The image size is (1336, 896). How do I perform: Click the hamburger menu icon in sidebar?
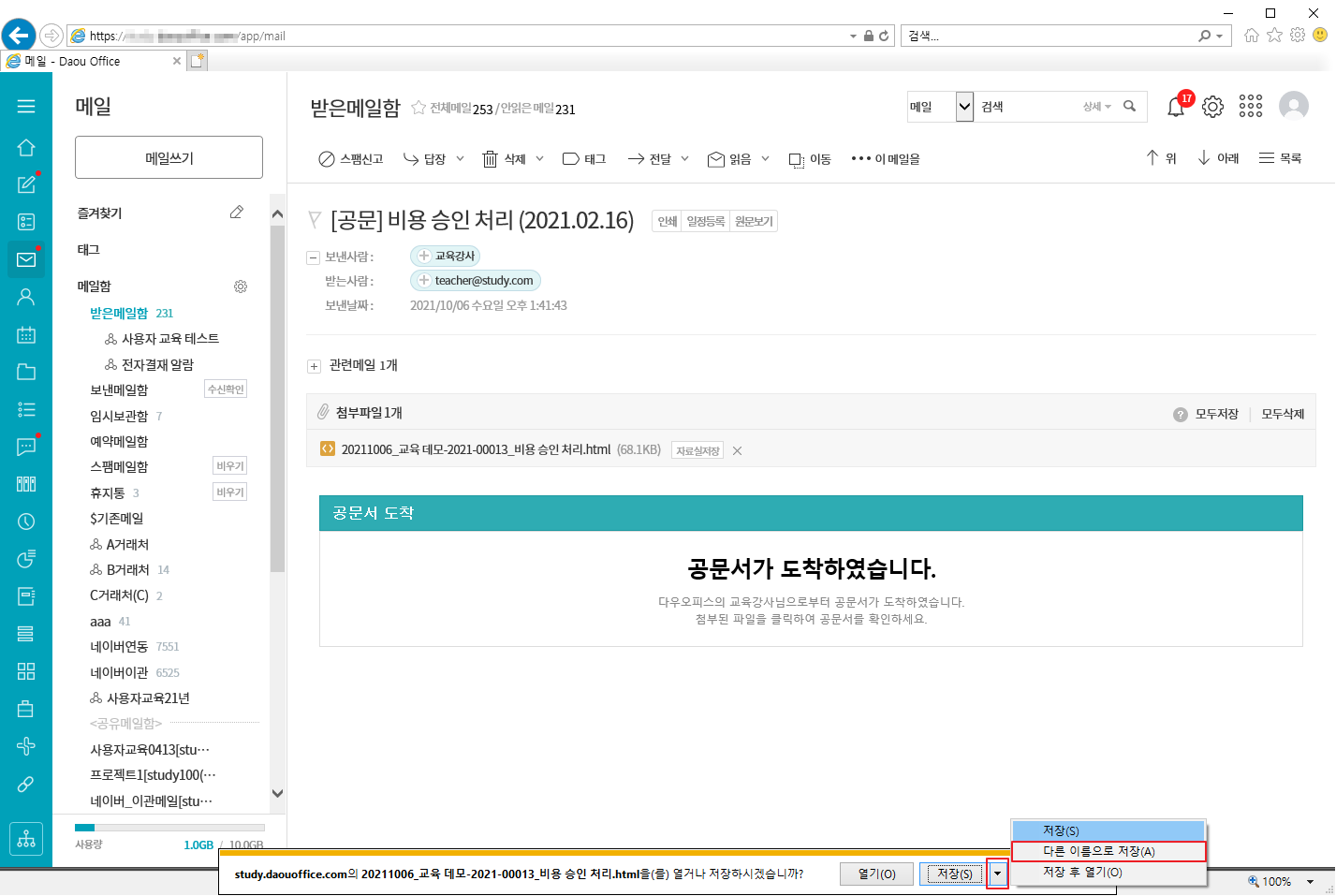click(x=26, y=107)
